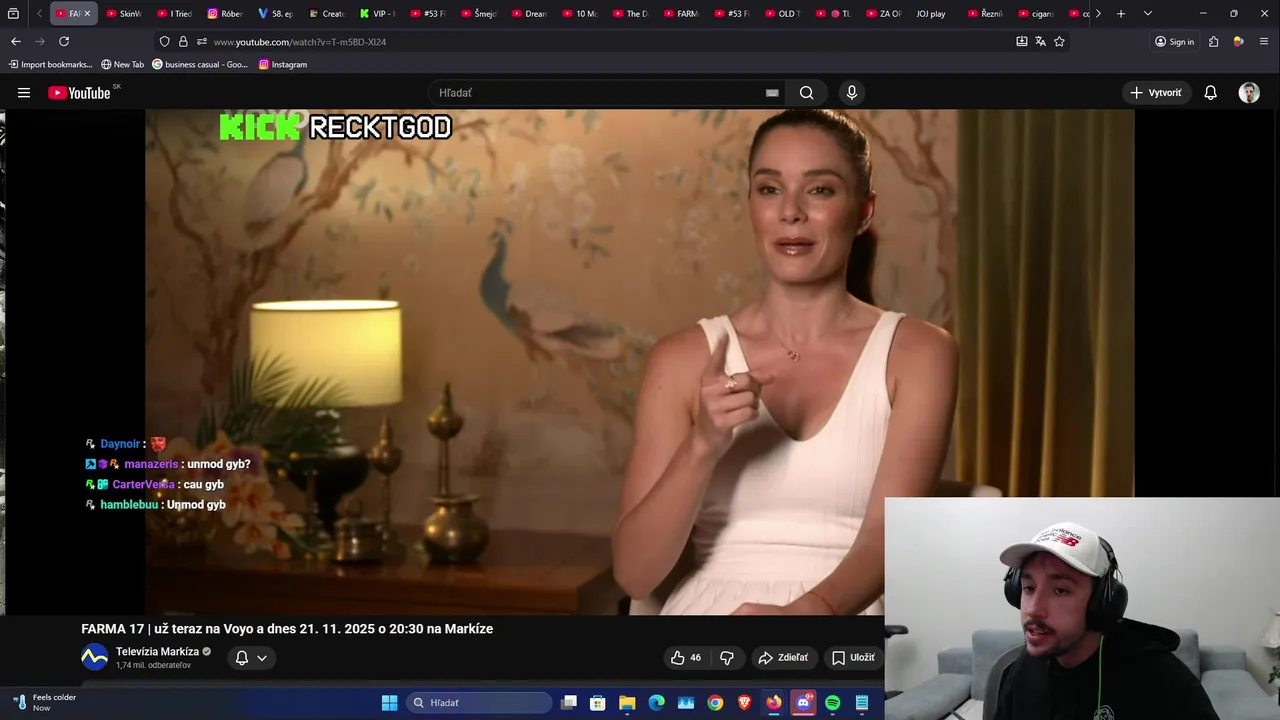Launch Google Chrome from the taskbar
The image size is (1280, 720).
(x=715, y=703)
